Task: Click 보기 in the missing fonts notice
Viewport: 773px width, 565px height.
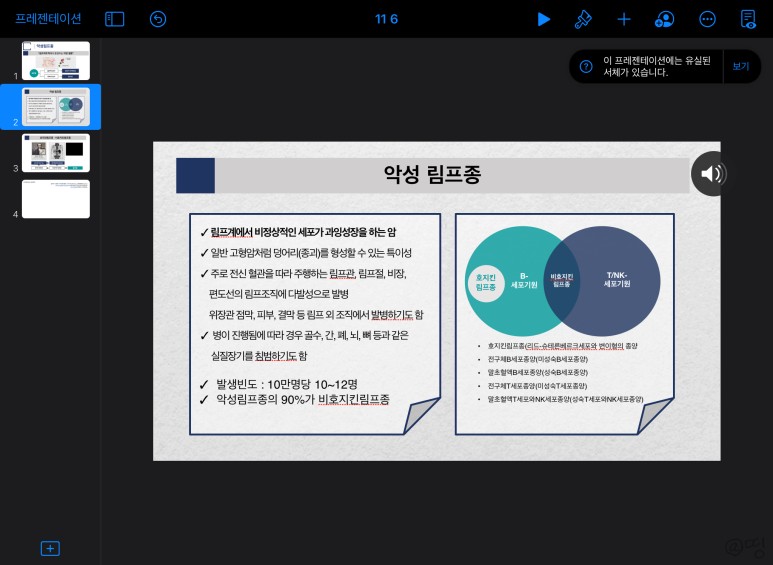Action: coord(740,66)
